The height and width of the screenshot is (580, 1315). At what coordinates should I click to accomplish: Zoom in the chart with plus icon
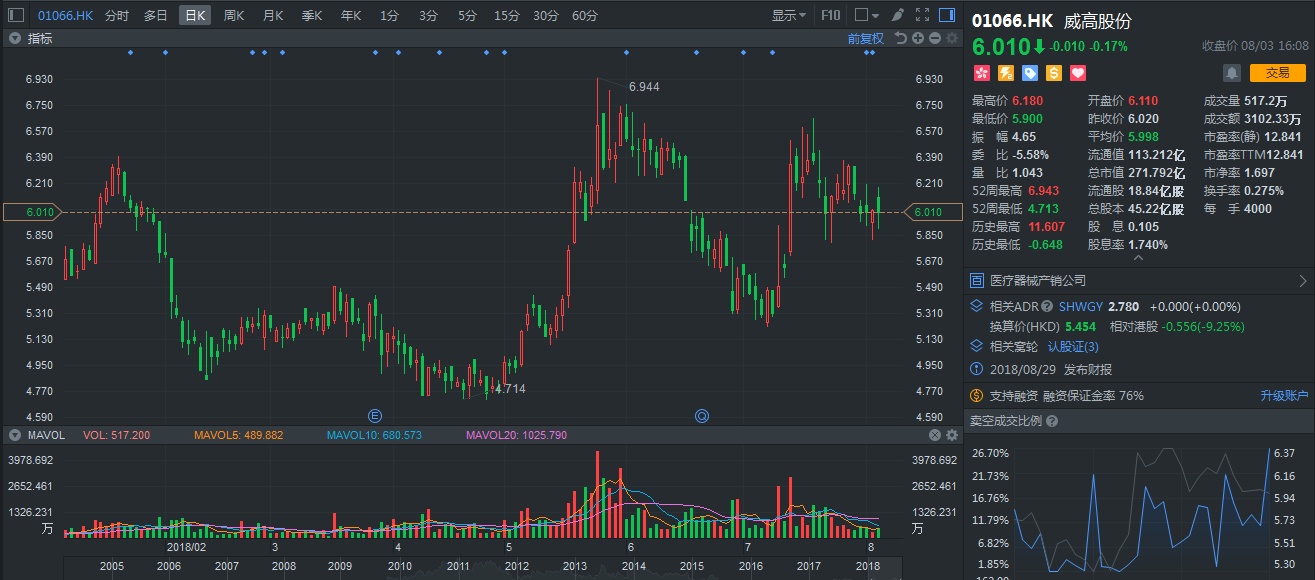[918, 38]
